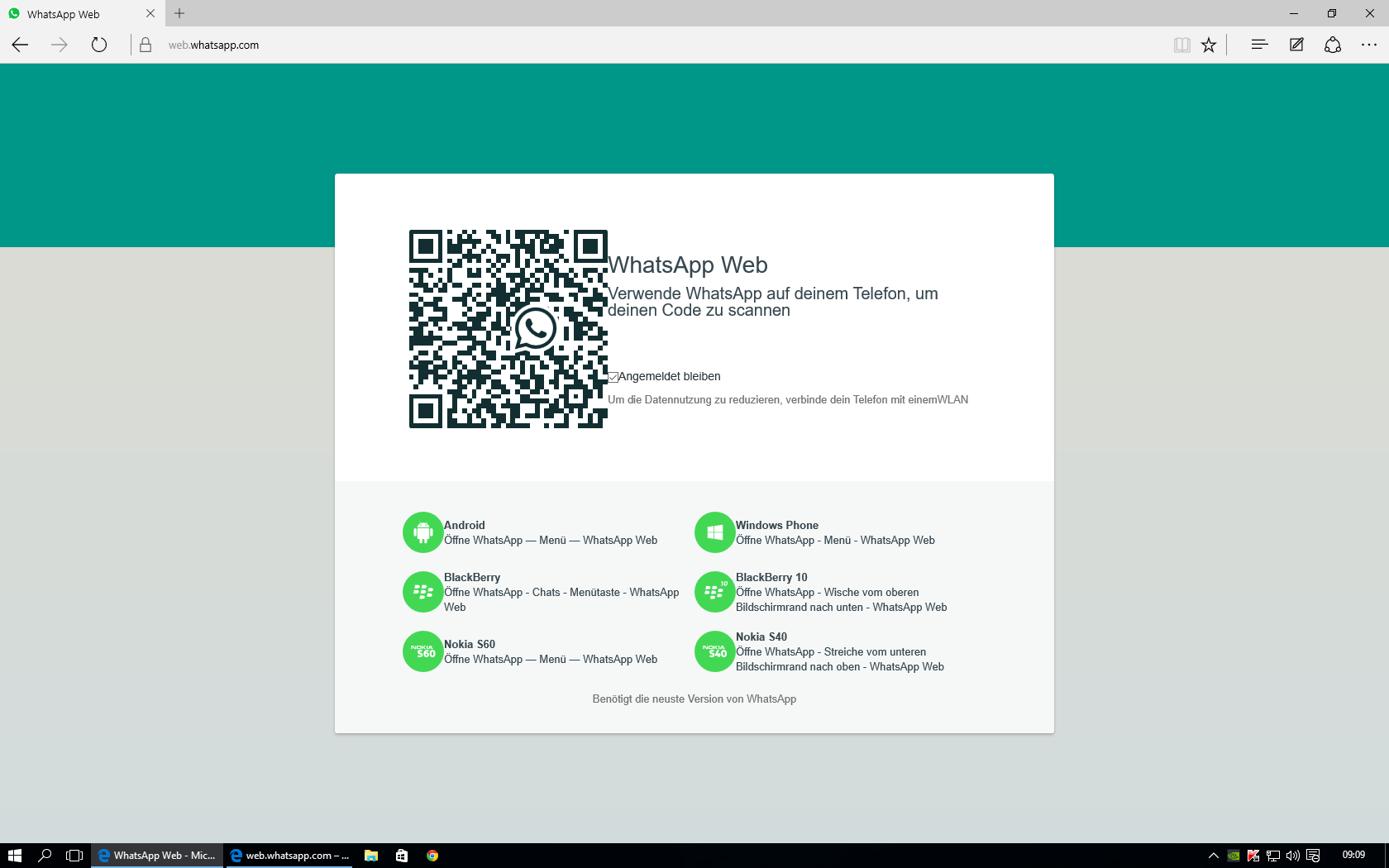This screenshot has width=1389, height=868.
Task: Click the Kaspersky tray icon
Action: pyautogui.click(x=1253, y=856)
